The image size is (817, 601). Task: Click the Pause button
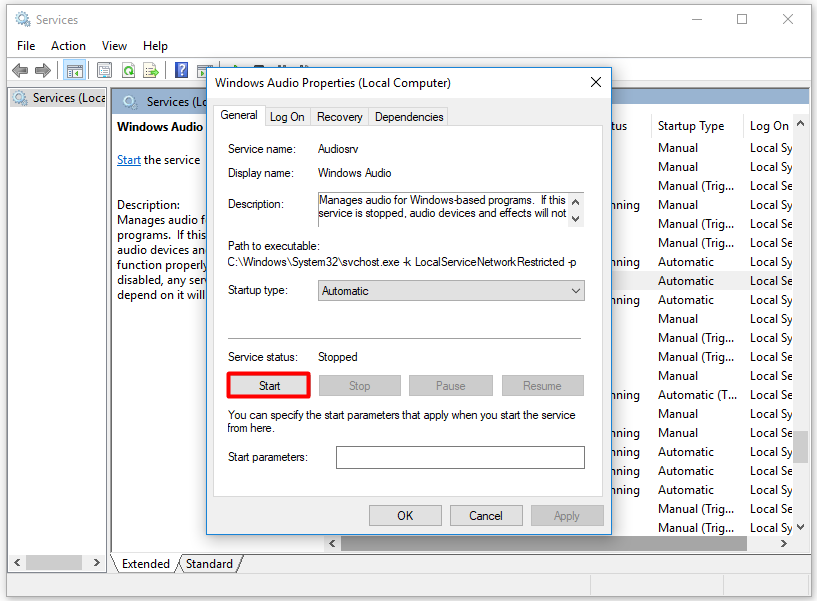point(451,386)
